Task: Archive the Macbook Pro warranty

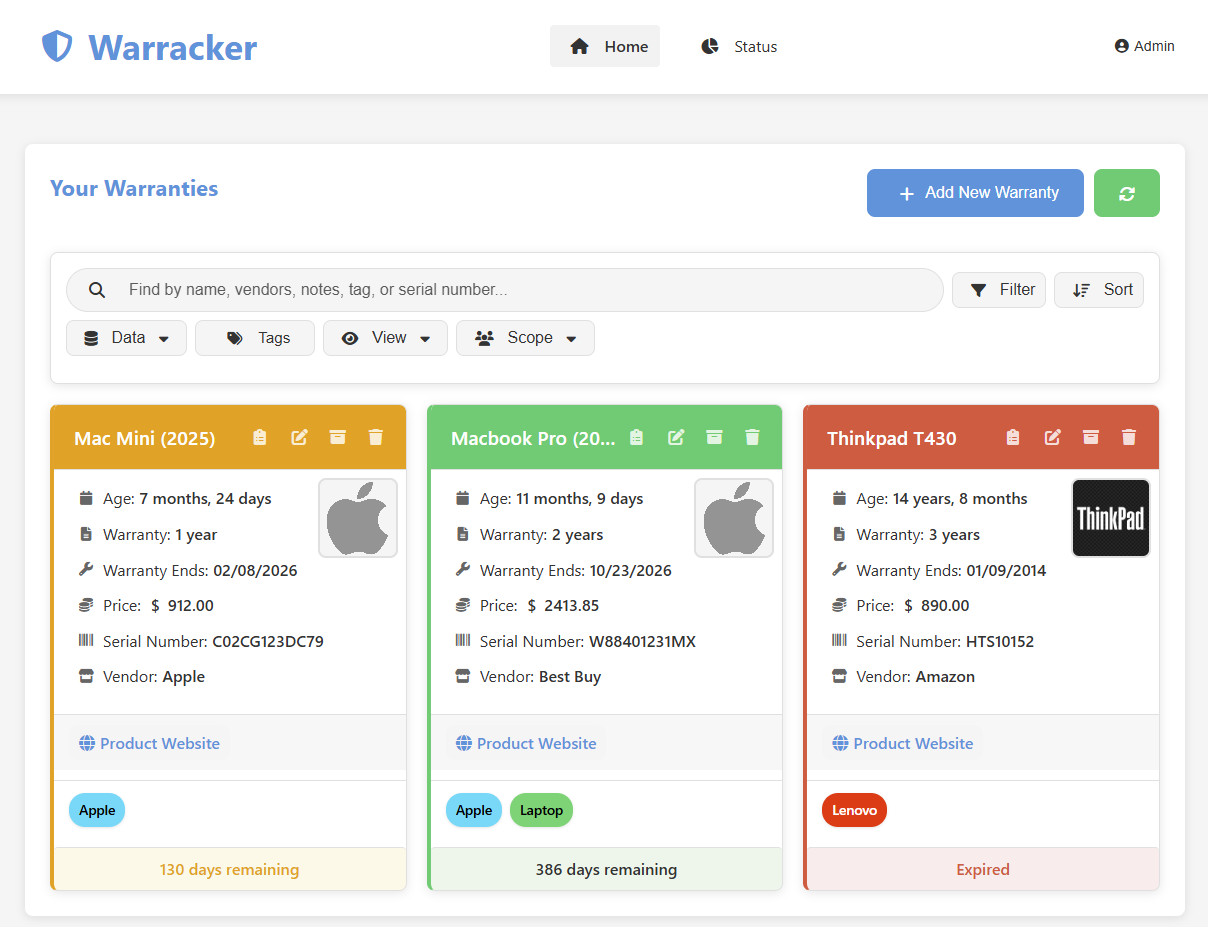Action: point(714,437)
